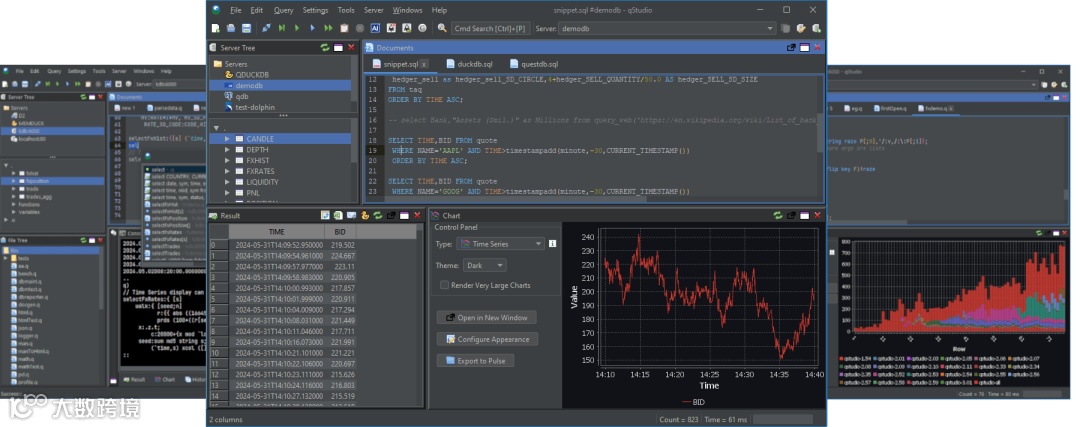Viewport: 1080px width, 427px height.
Task: Expand the CANDLE table node
Action: click(228, 138)
